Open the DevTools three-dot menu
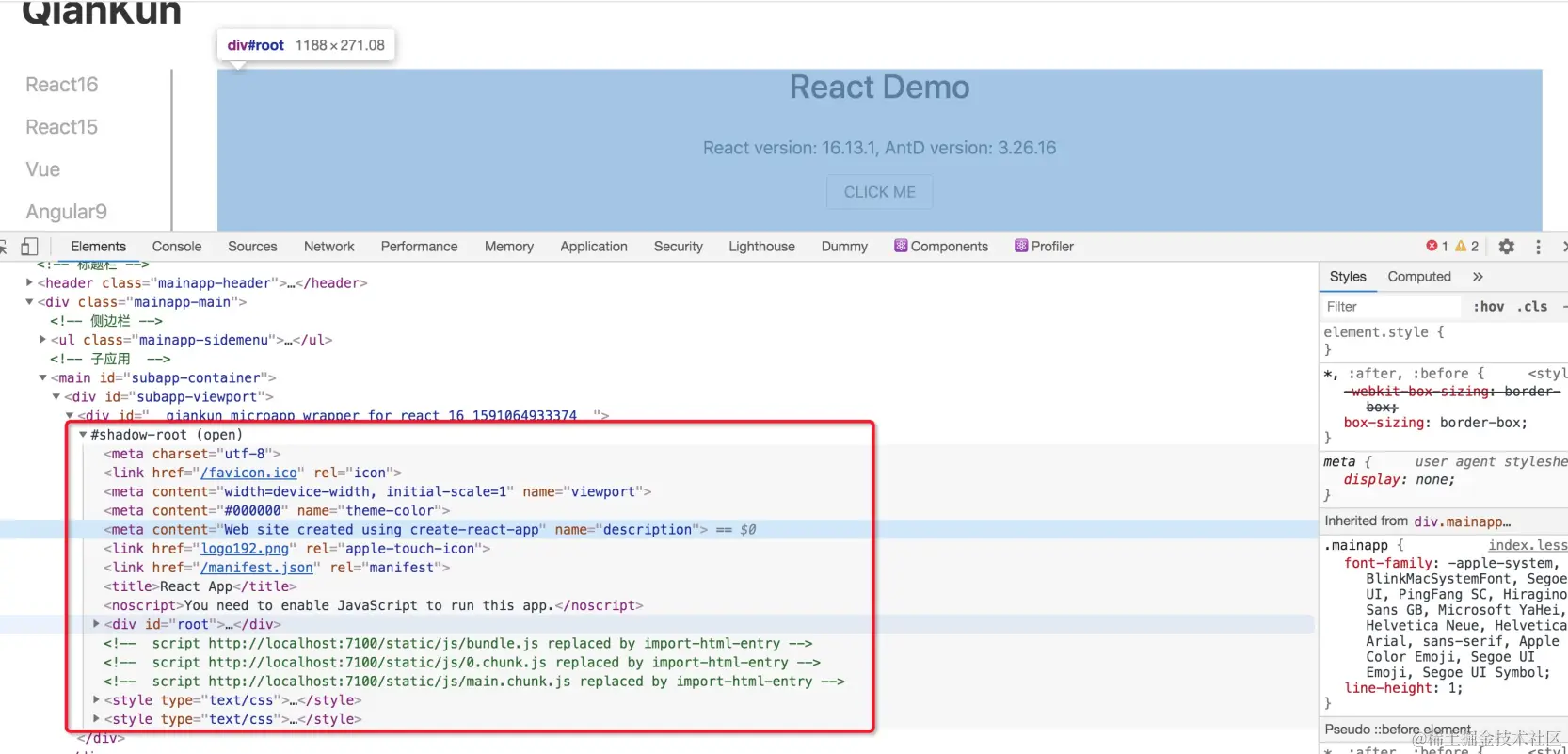Image resolution: width=1568 pixels, height=754 pixels. [1539, 247]
